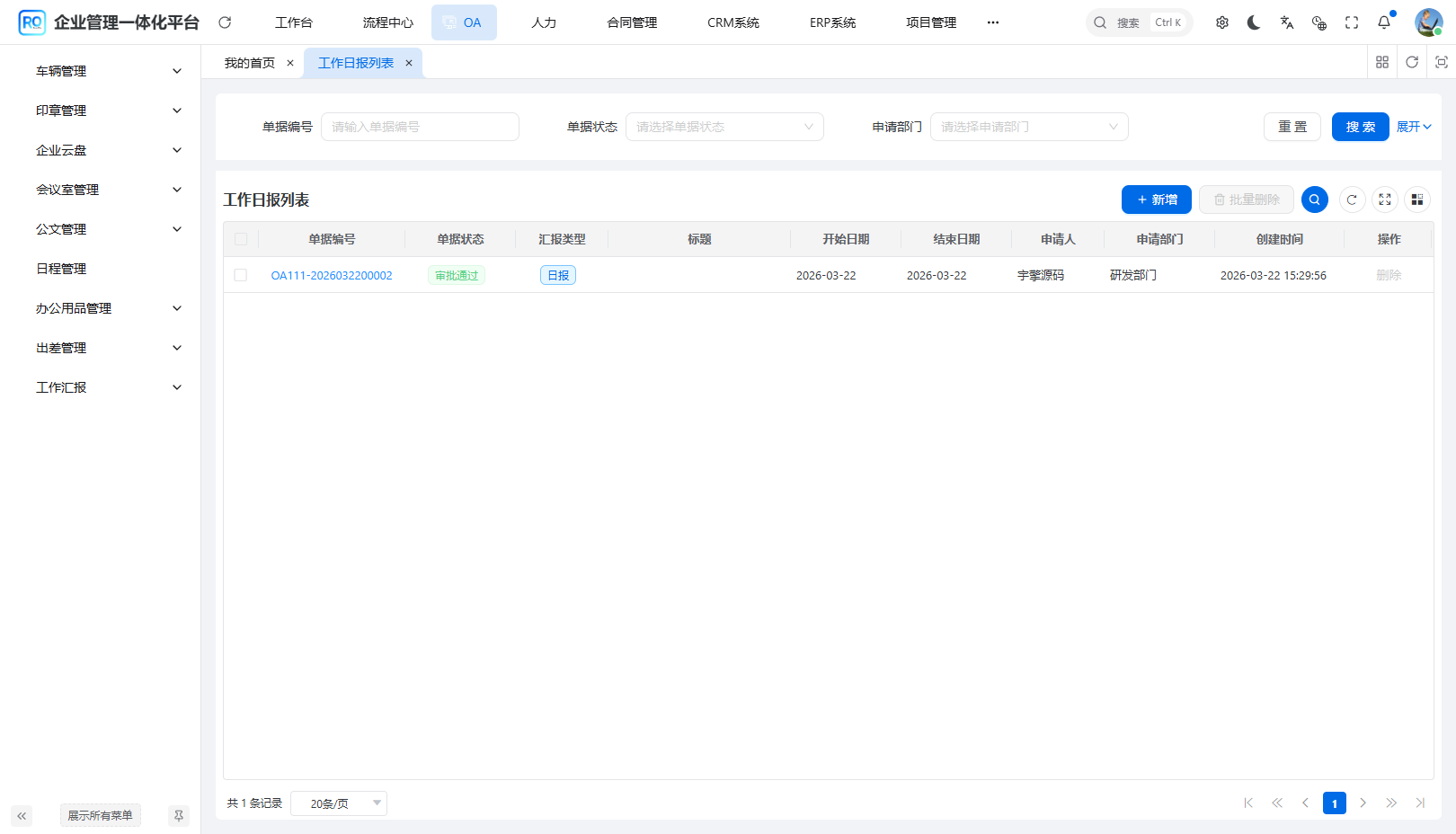Viewport: 1456px width, 834px height.
Task: Toggle dark mode moon icon
Action: (1254, 22)
